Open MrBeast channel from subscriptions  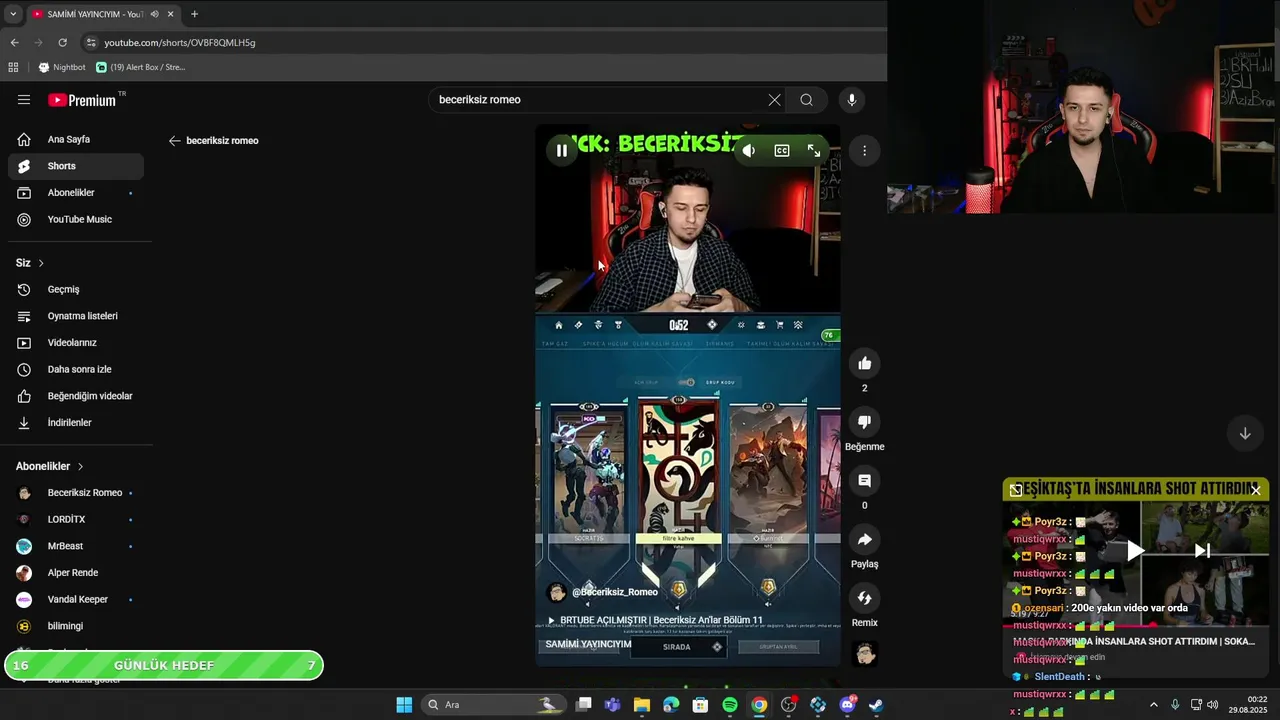click(x=76, y=547)
